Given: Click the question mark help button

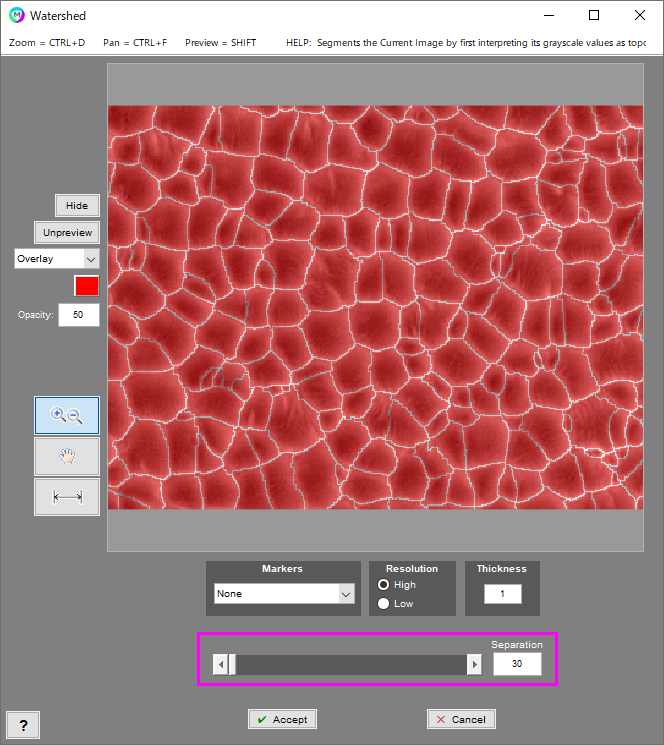Looking at the screenshot, I should pos(23,725).
